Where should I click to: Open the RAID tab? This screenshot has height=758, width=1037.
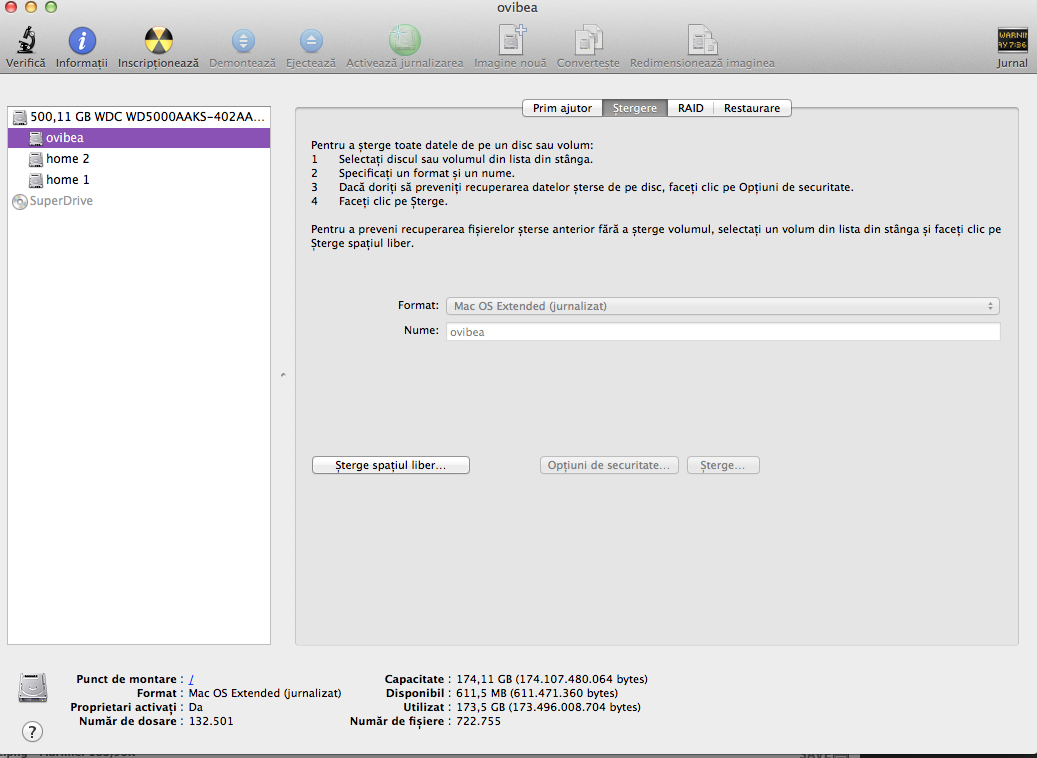pos(690,108)
